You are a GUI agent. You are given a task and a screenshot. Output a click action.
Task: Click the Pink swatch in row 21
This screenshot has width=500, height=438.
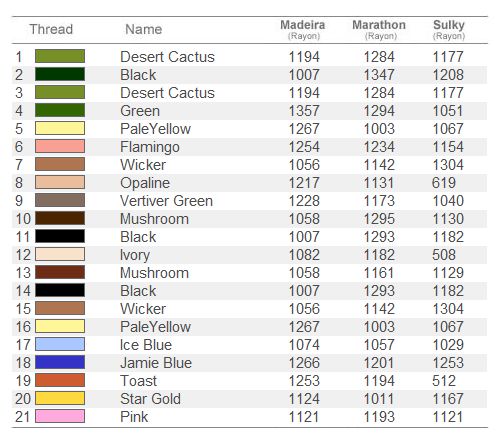[x=60, y=416]
